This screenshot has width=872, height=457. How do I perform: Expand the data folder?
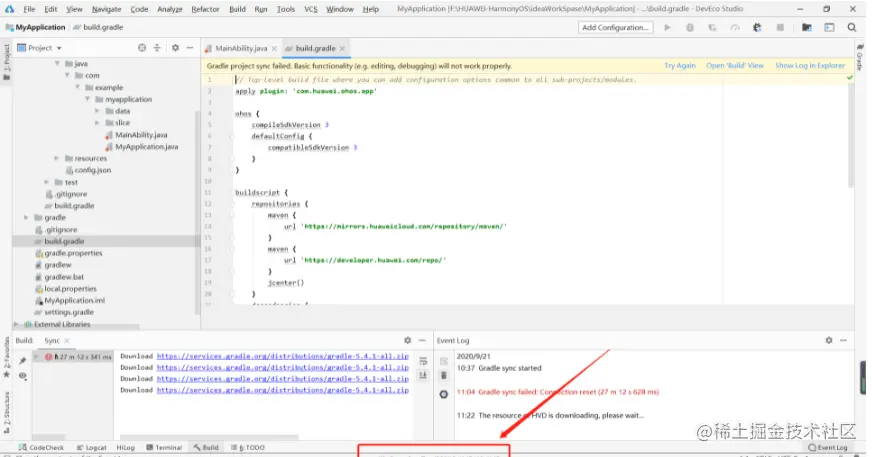[97, 111]
